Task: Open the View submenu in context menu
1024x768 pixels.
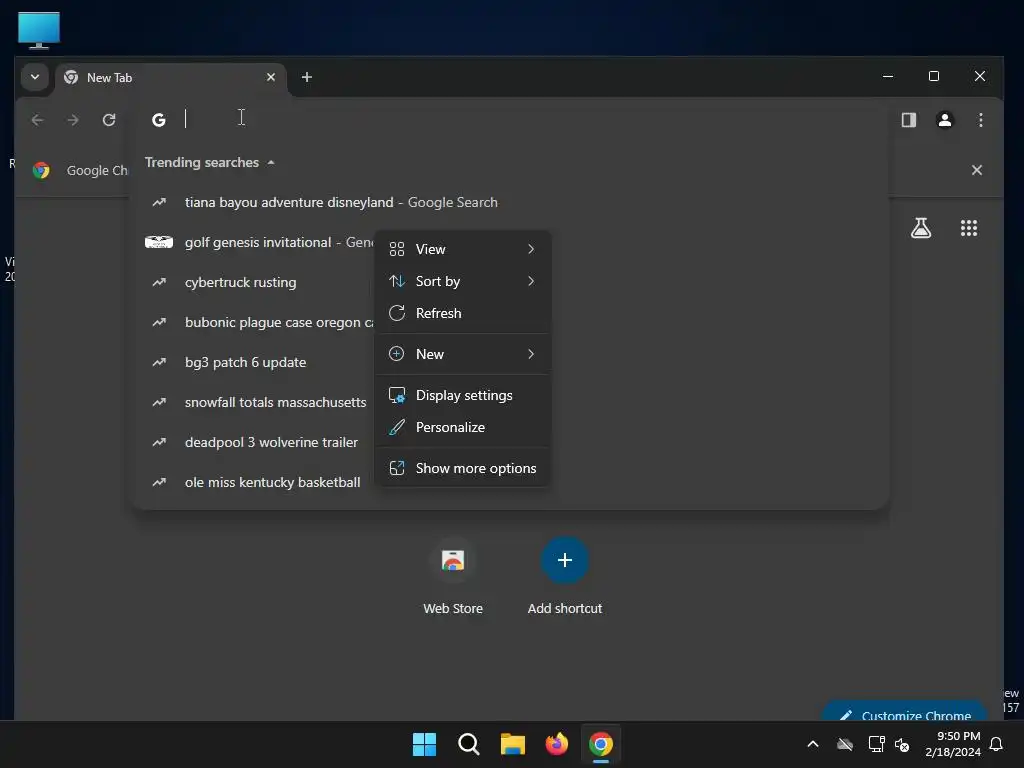Action: pos(462,249)
